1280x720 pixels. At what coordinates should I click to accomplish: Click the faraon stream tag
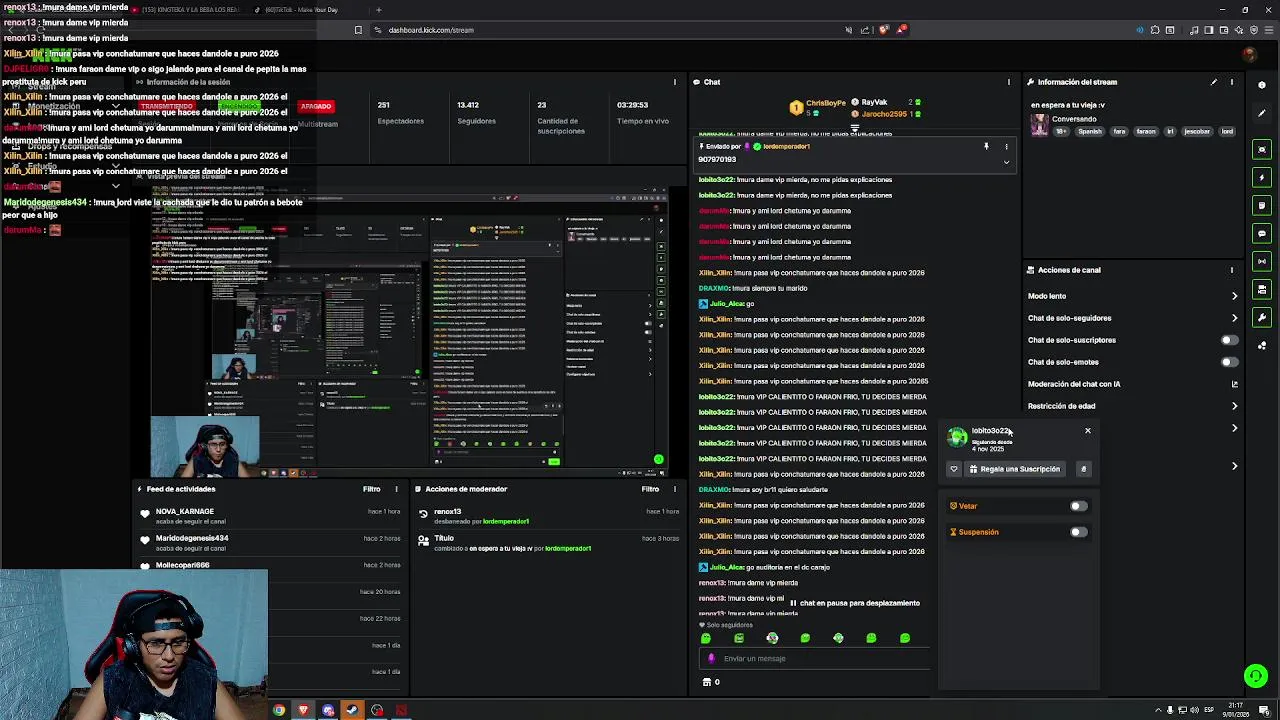coord(1146,132)
